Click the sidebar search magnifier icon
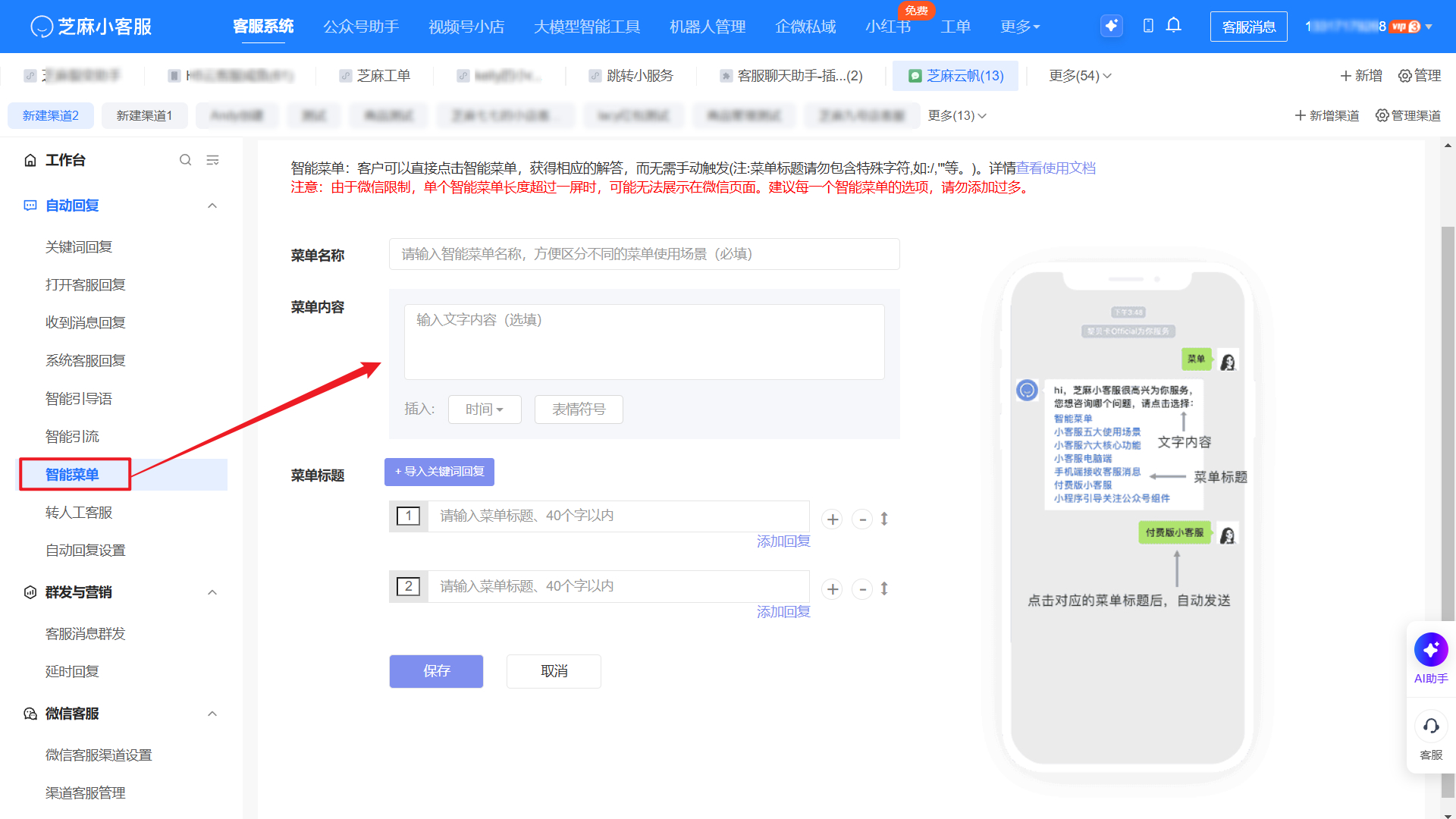 click(x=185, y=160)
